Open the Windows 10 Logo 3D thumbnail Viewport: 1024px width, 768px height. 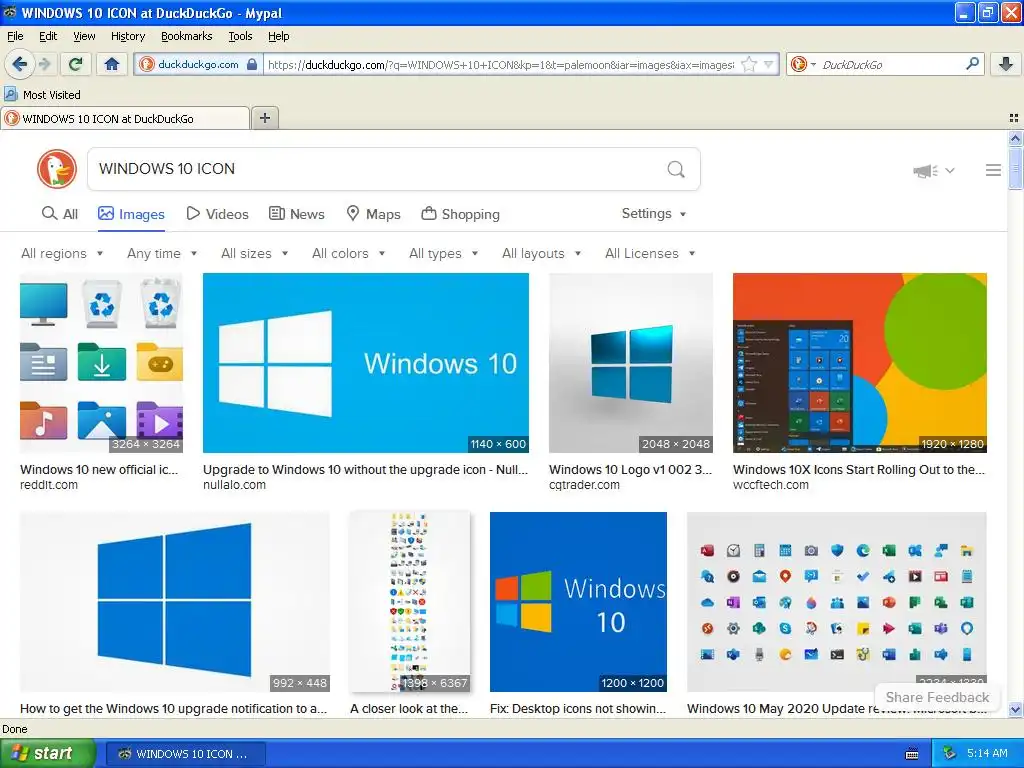click(x=631, y=362)
